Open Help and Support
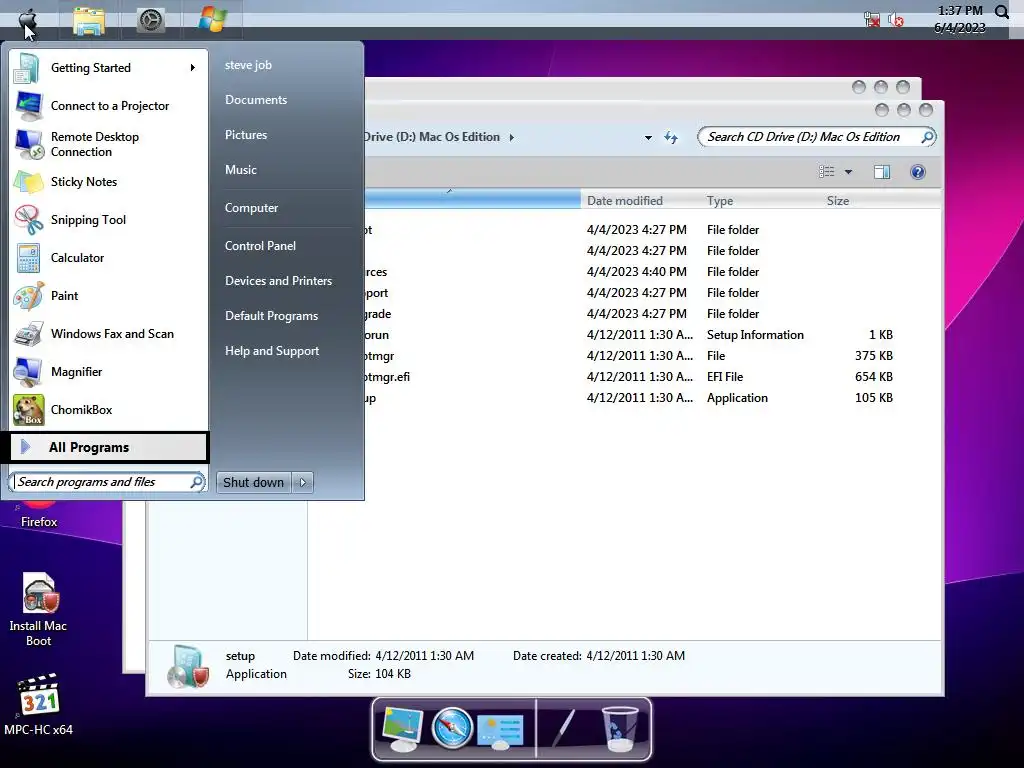1024x768 pixels. (x=272, y=351)
